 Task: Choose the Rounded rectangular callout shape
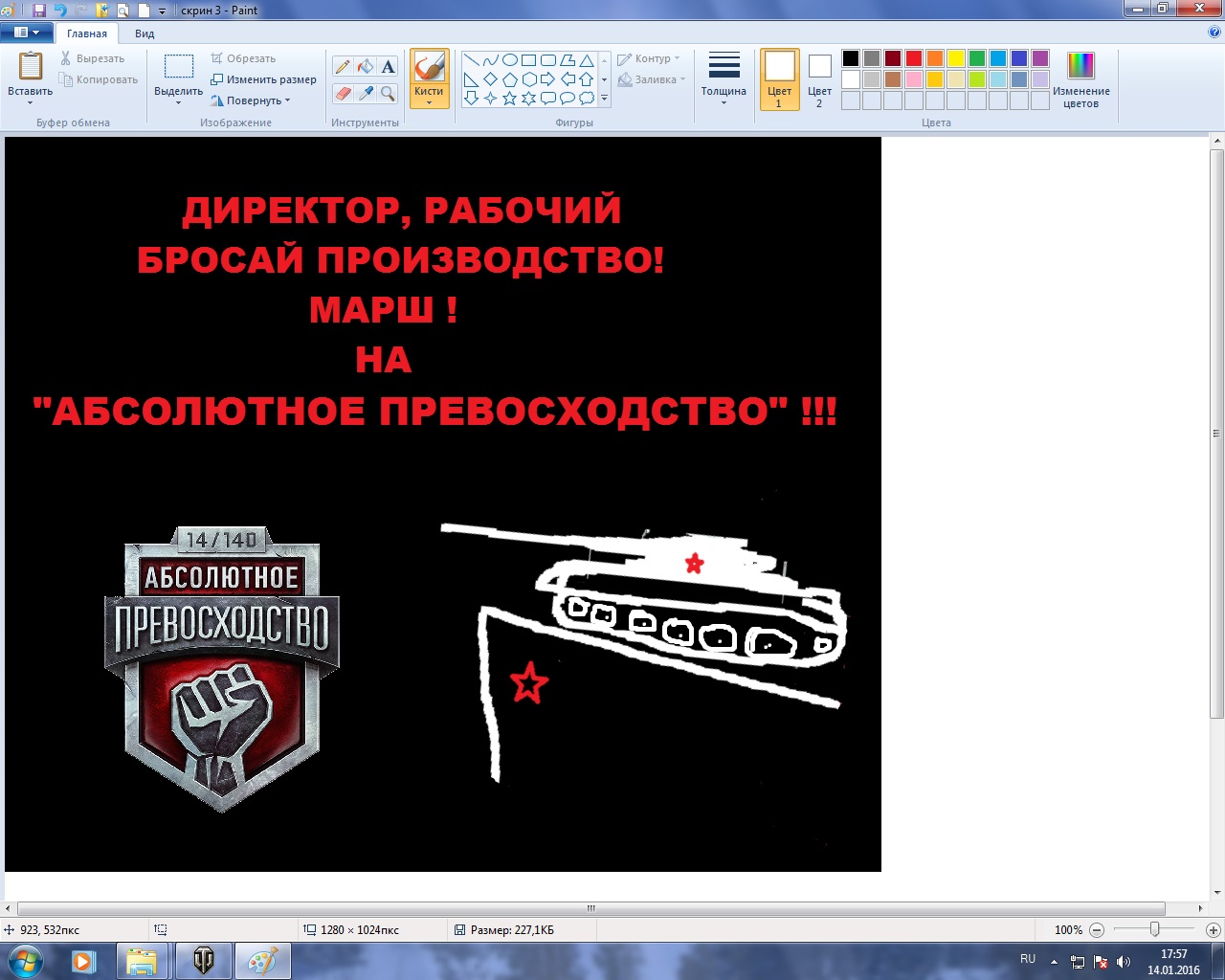[x=547, y=98]
